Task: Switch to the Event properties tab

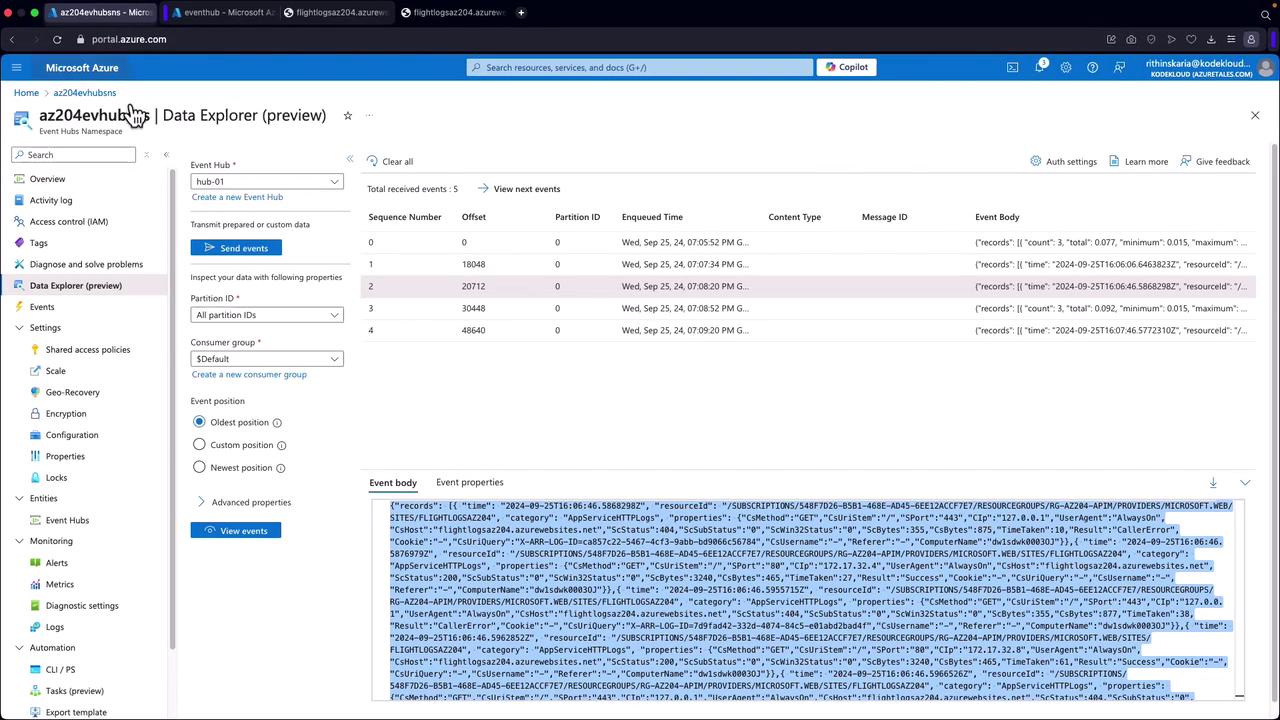Action: pos(469,482)
